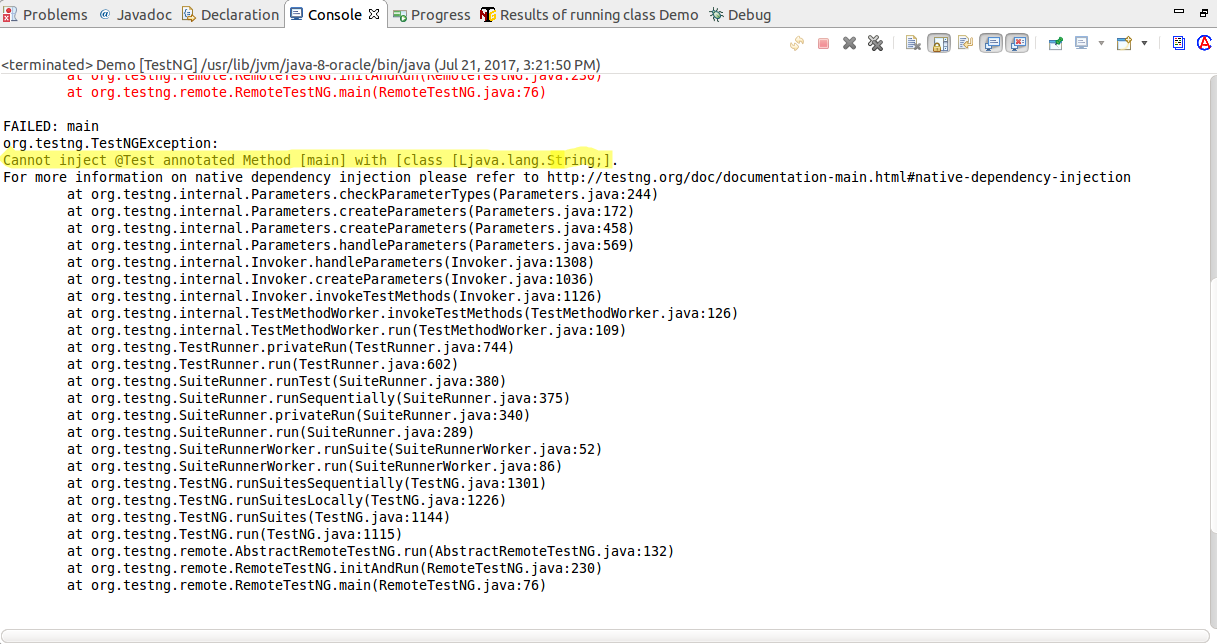
Task: Maximize the console view panel
Action: (1203, 11)
